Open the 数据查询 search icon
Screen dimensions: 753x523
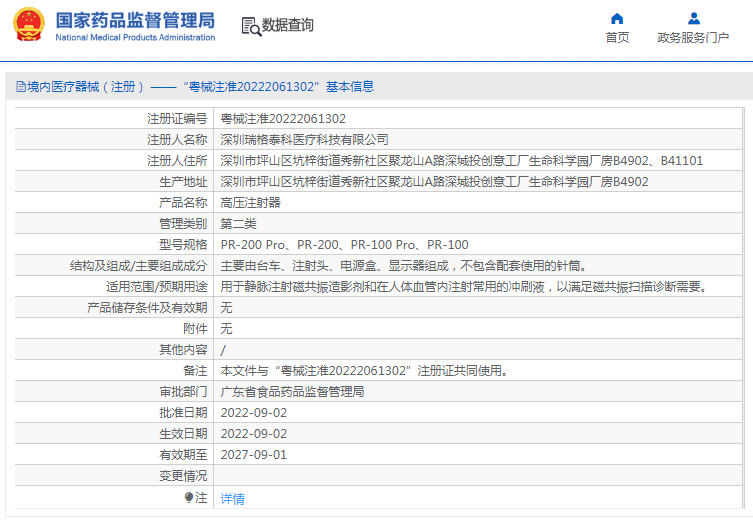pyautogui.click(x=251, y=26)
